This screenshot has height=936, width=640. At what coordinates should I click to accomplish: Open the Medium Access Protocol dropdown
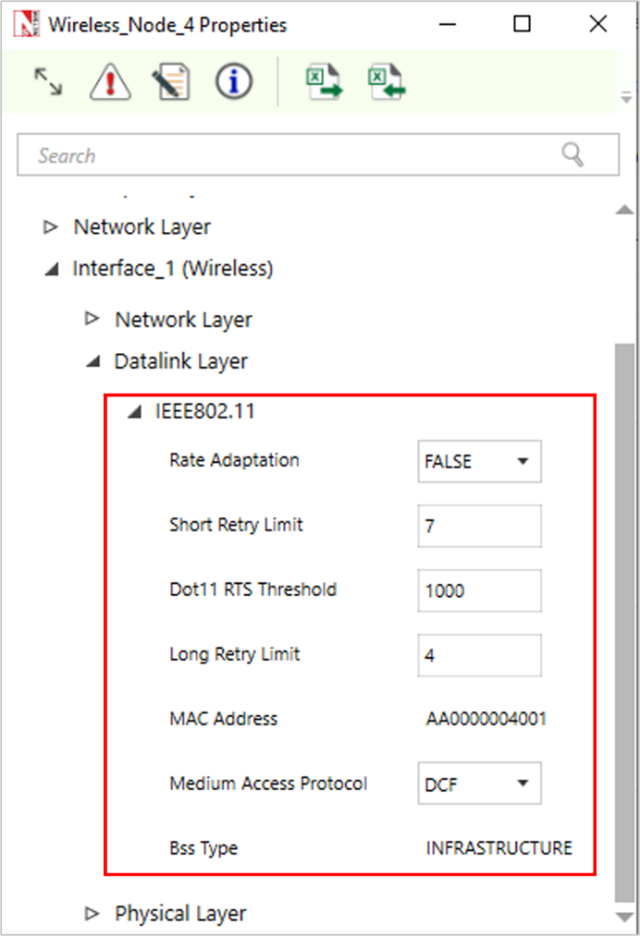479,783
